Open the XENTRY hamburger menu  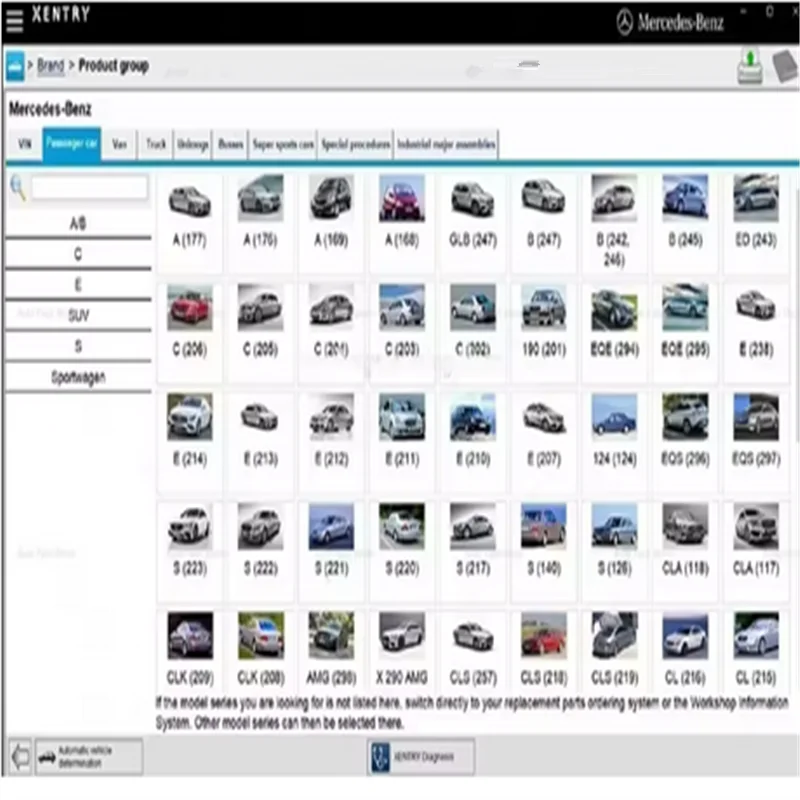[x=14, y=19]
